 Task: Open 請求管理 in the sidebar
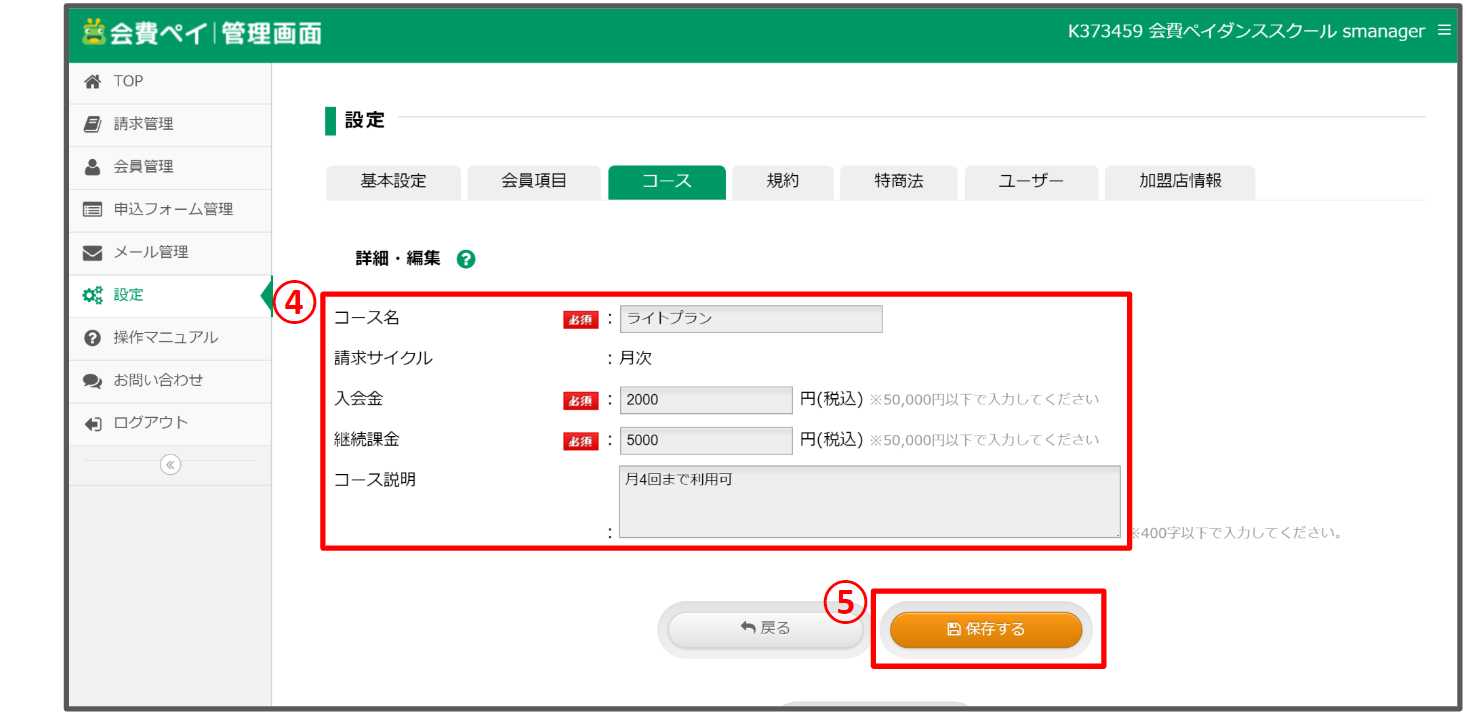(x=143, y=125)
